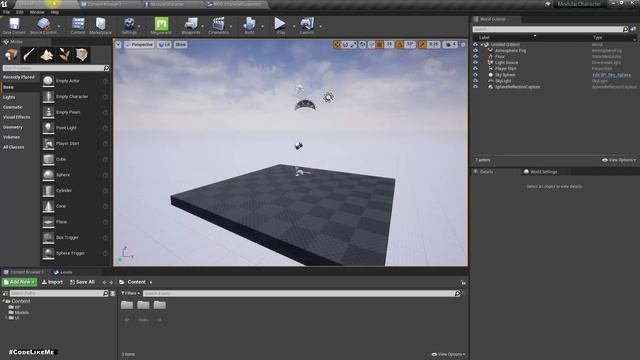Open the Filters dropdown in Content Browser

click(x=130, y=293)
